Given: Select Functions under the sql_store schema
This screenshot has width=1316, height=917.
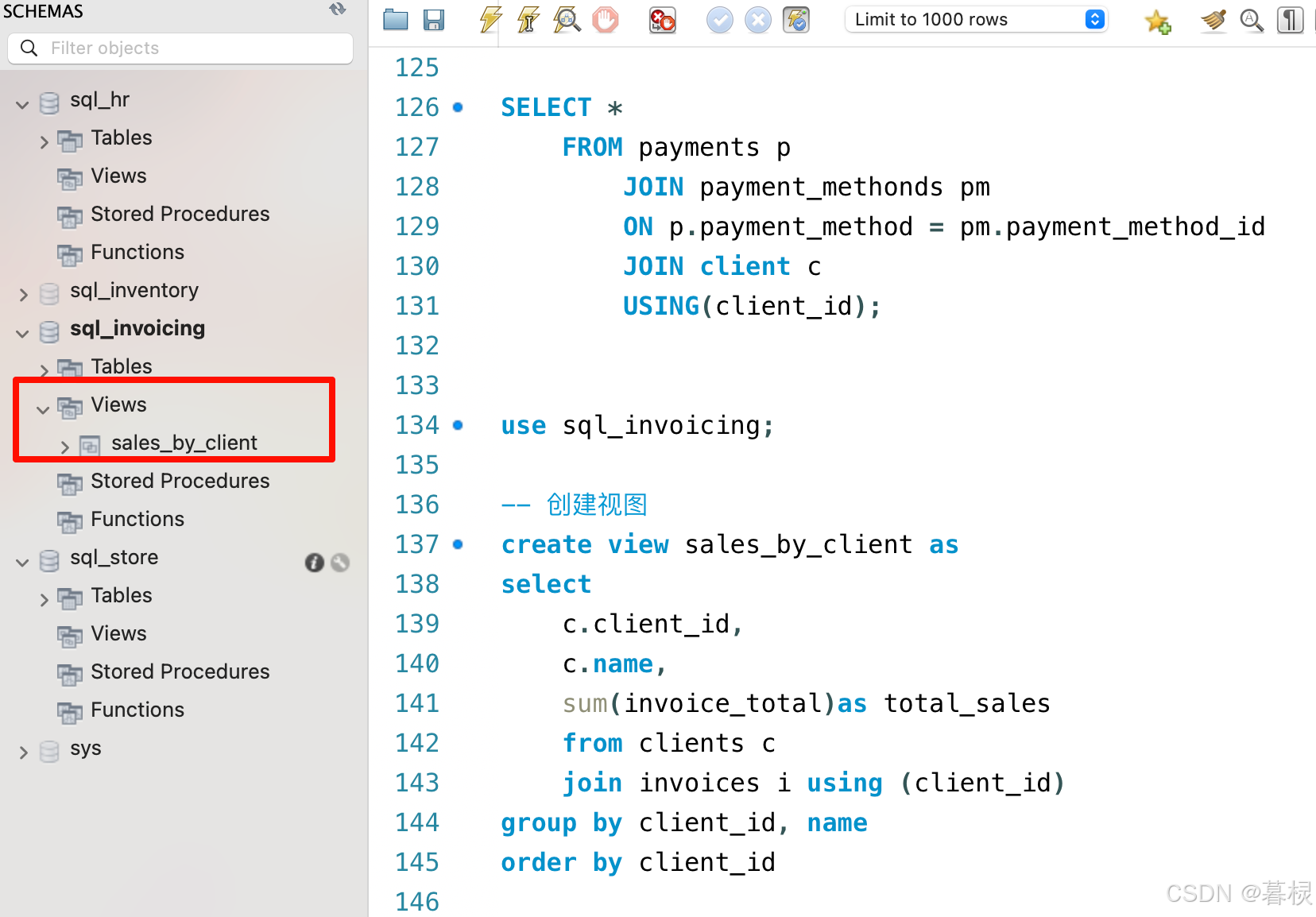Looking at the screenshot, I should pyautogui.click(x=137, y=710).
